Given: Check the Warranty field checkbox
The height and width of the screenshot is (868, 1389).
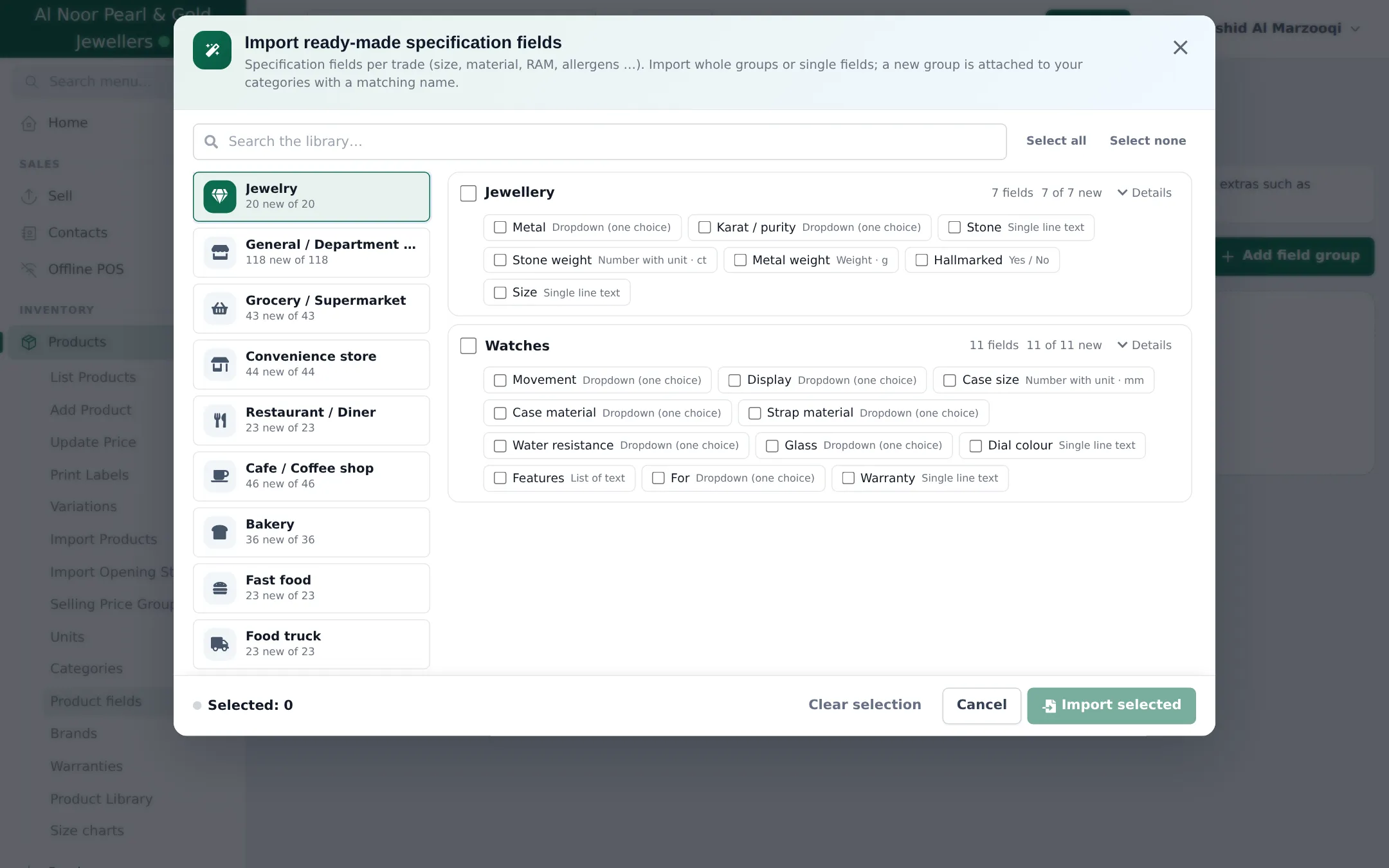Looking at the screenshot, I should pos(848,478).
